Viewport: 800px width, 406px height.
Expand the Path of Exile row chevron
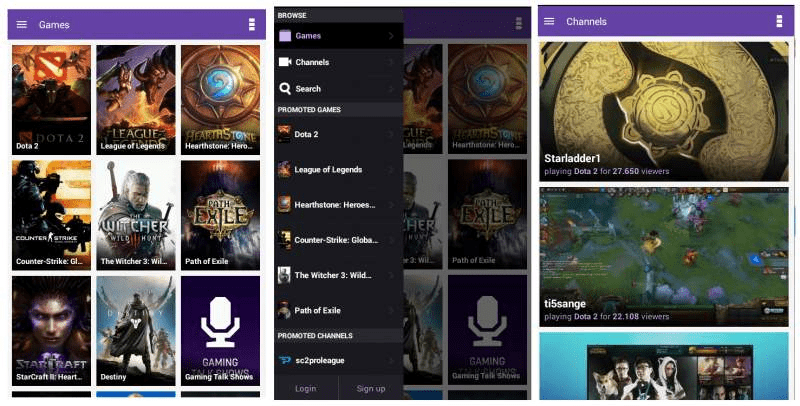click(391, 310)
